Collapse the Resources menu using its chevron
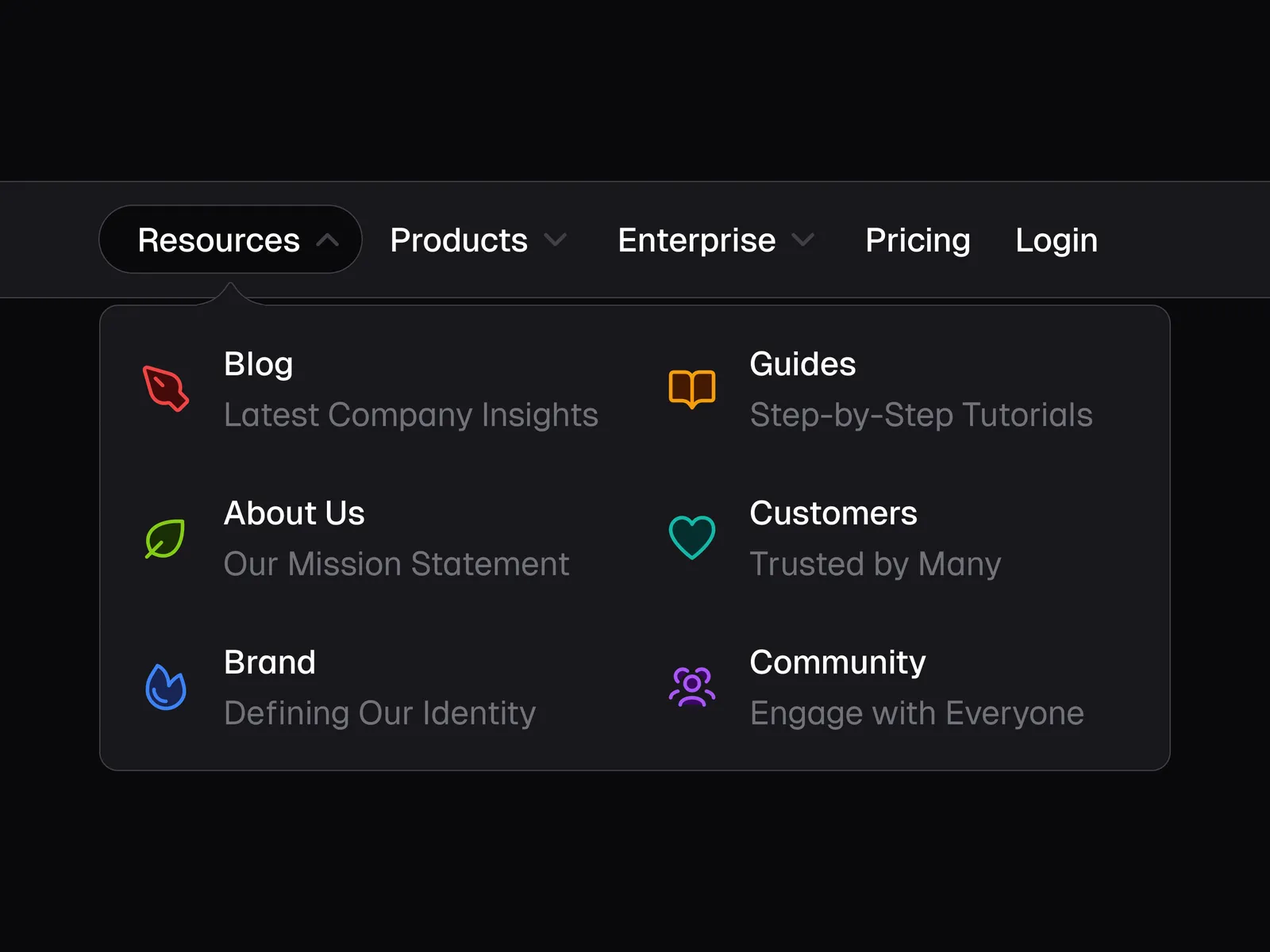Image resolution: width=1270 pixels, height=952 pixels. [328, 240]
